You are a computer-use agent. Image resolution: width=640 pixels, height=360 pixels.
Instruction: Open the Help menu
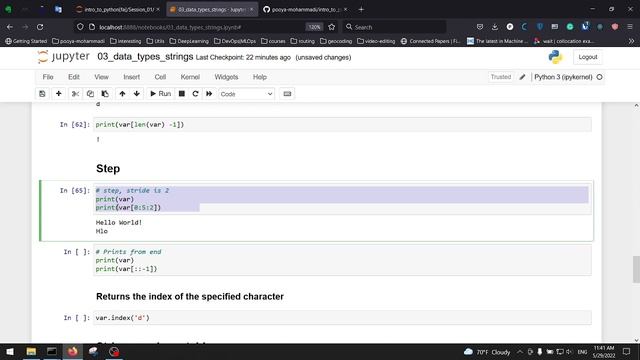(x=260, y=77)
